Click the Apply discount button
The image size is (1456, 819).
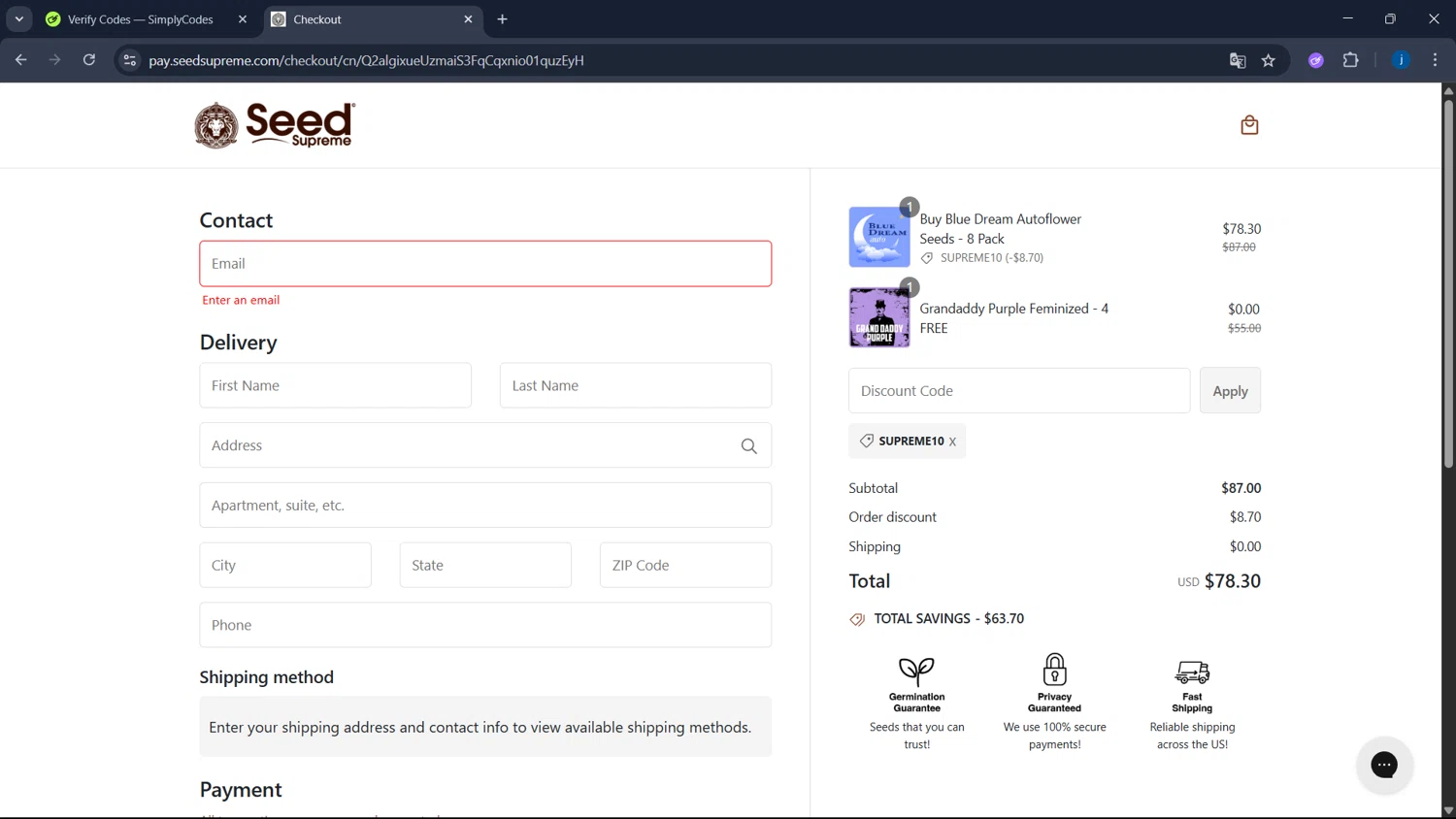[1230, 391]
